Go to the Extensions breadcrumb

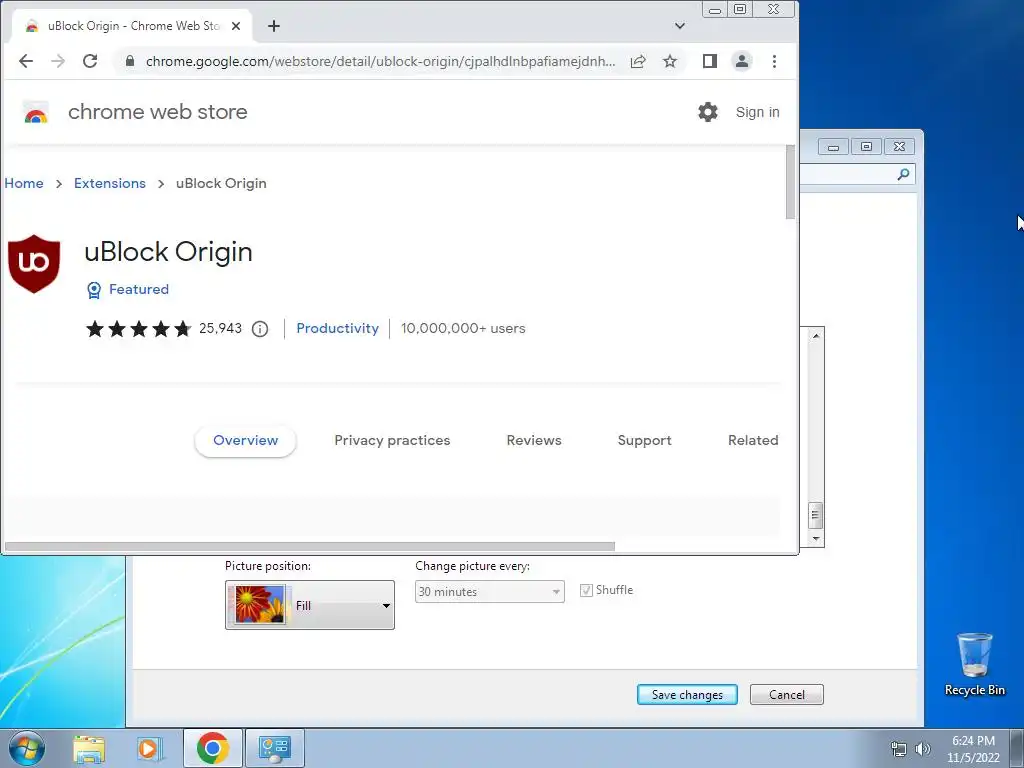click(x=110, y=184)
